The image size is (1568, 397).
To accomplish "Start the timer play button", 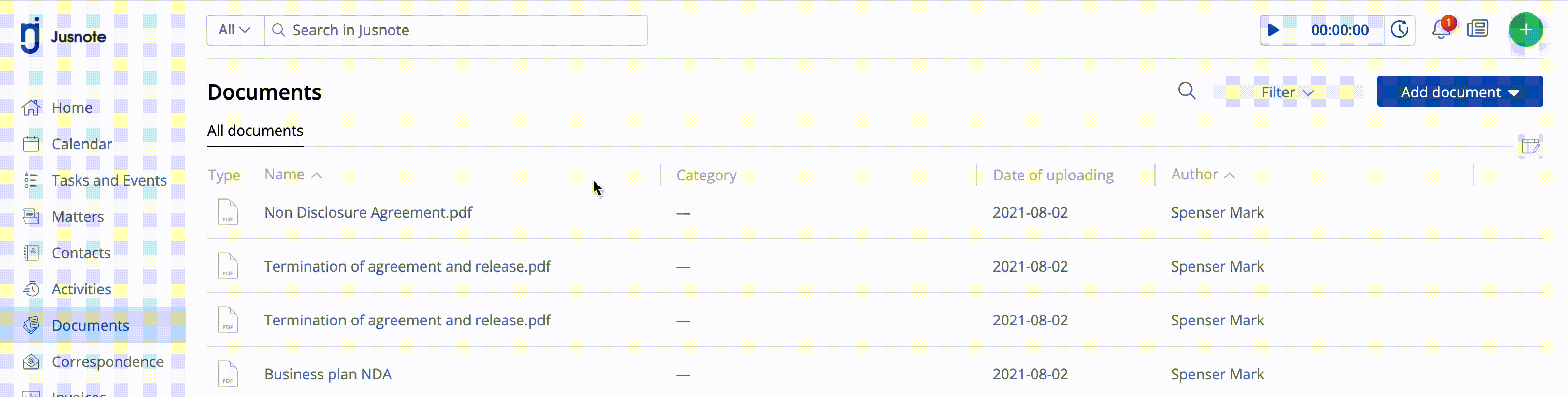I will point(1273,30).
